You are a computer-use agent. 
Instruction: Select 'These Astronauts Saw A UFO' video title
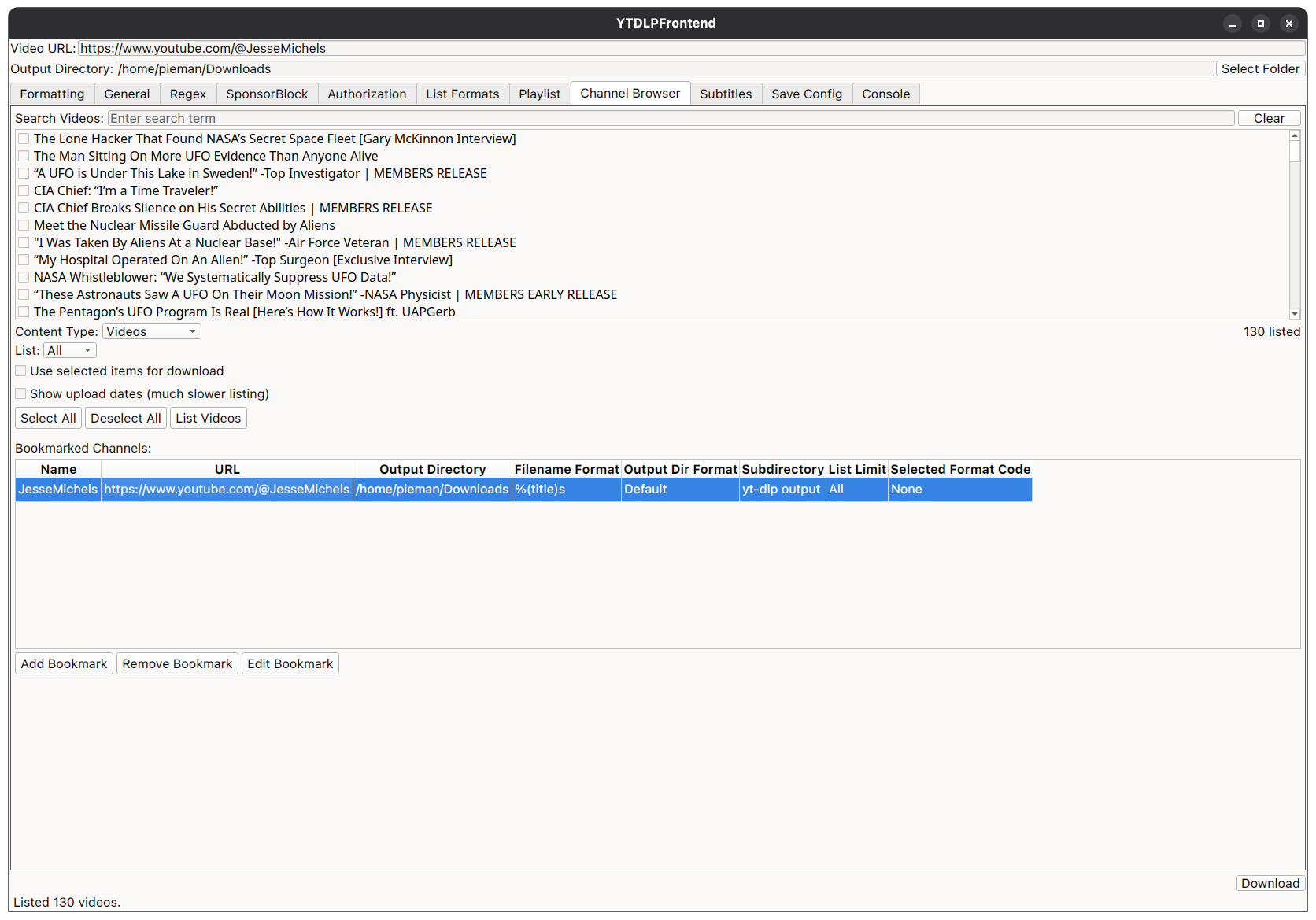326,294
